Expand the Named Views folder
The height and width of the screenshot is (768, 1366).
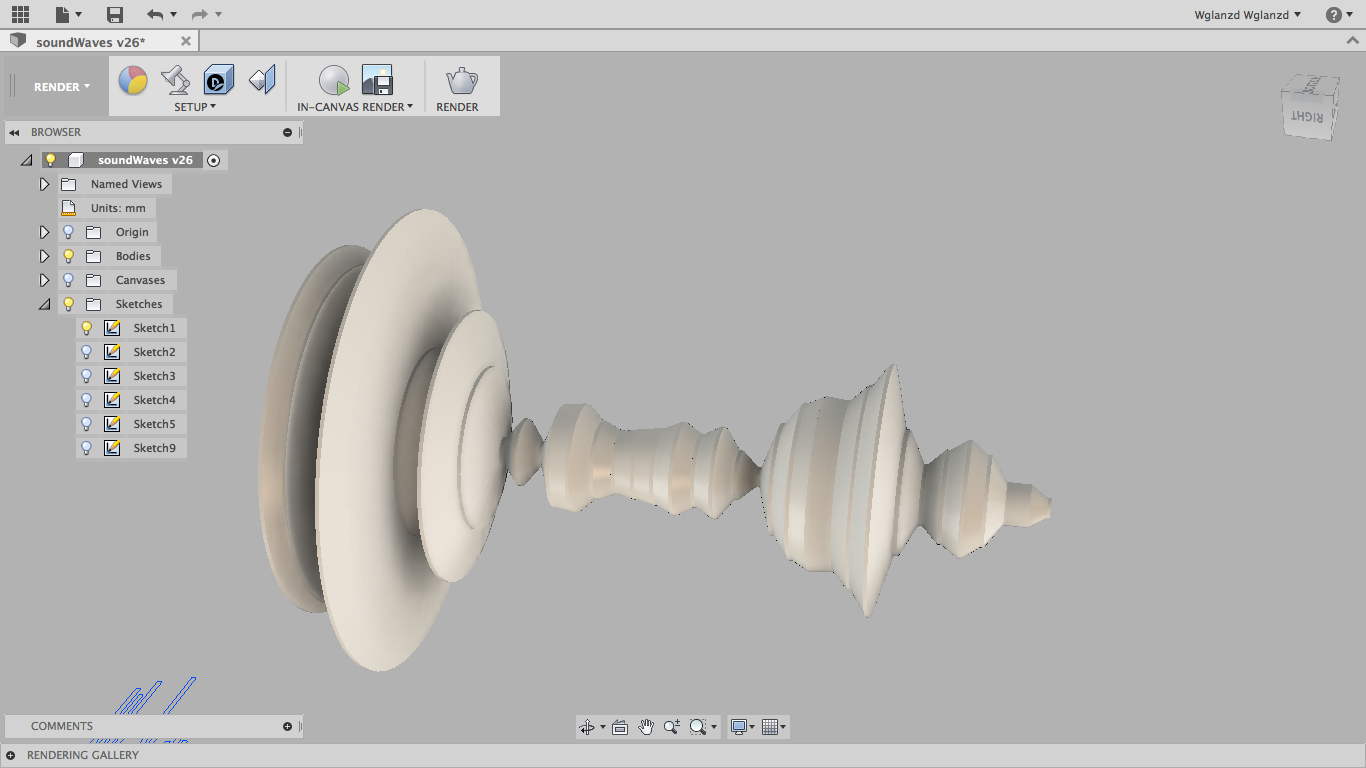[x=44, y=184]
